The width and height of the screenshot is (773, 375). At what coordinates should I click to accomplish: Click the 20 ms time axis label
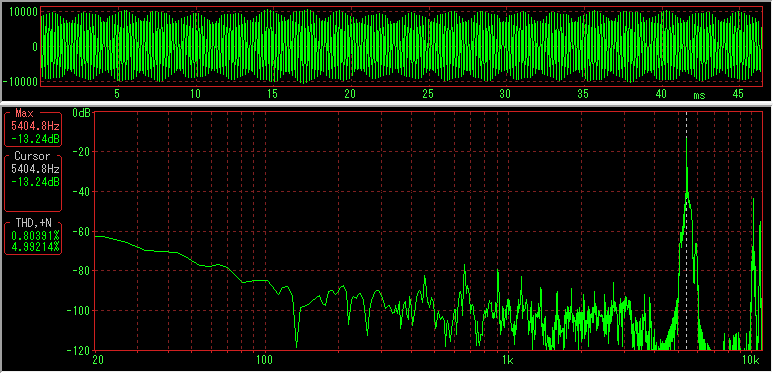pos(350,94)
